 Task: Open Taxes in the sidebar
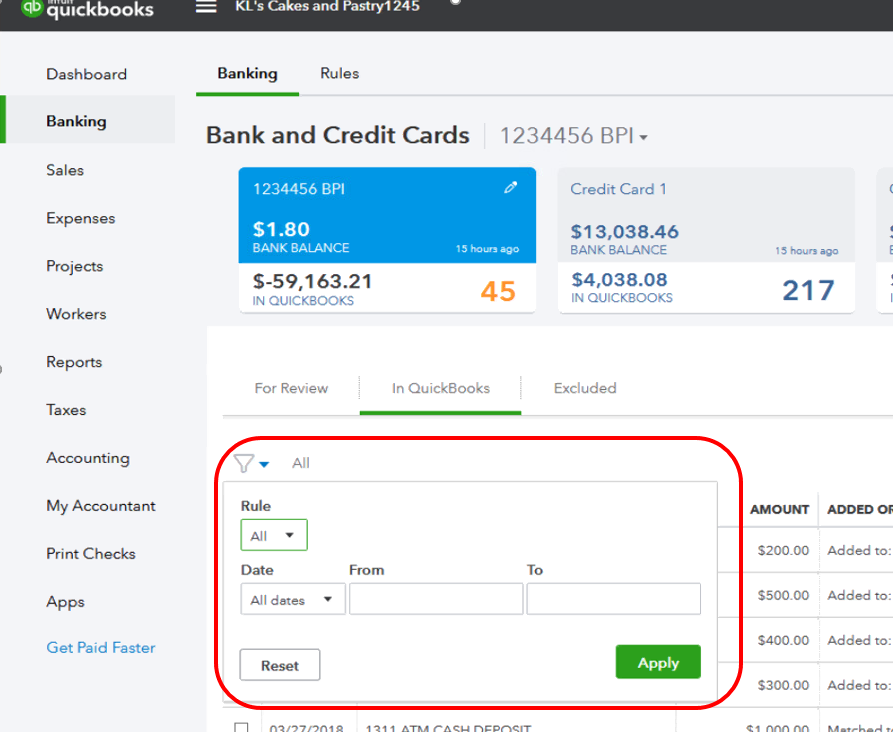click(66, 410)
